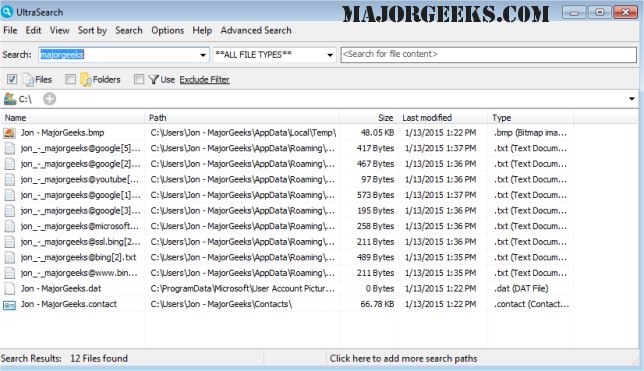This screenshot has height=371, width=644.
Task: Click the Search for file content field
Action: coord(488,55)
